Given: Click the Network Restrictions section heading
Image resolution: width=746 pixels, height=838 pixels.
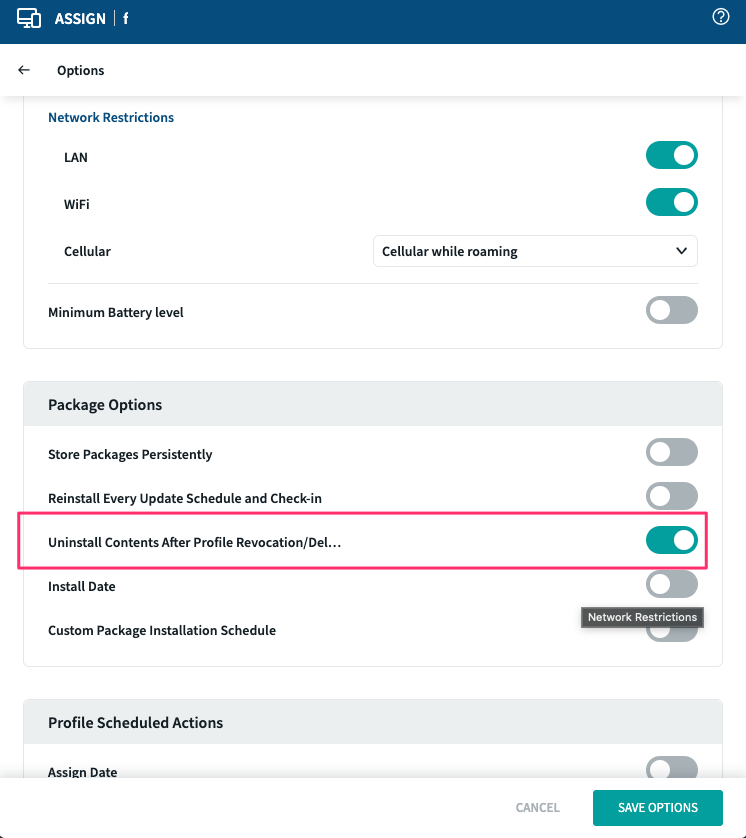Looking at the screenshot, I should click(111, 117).
